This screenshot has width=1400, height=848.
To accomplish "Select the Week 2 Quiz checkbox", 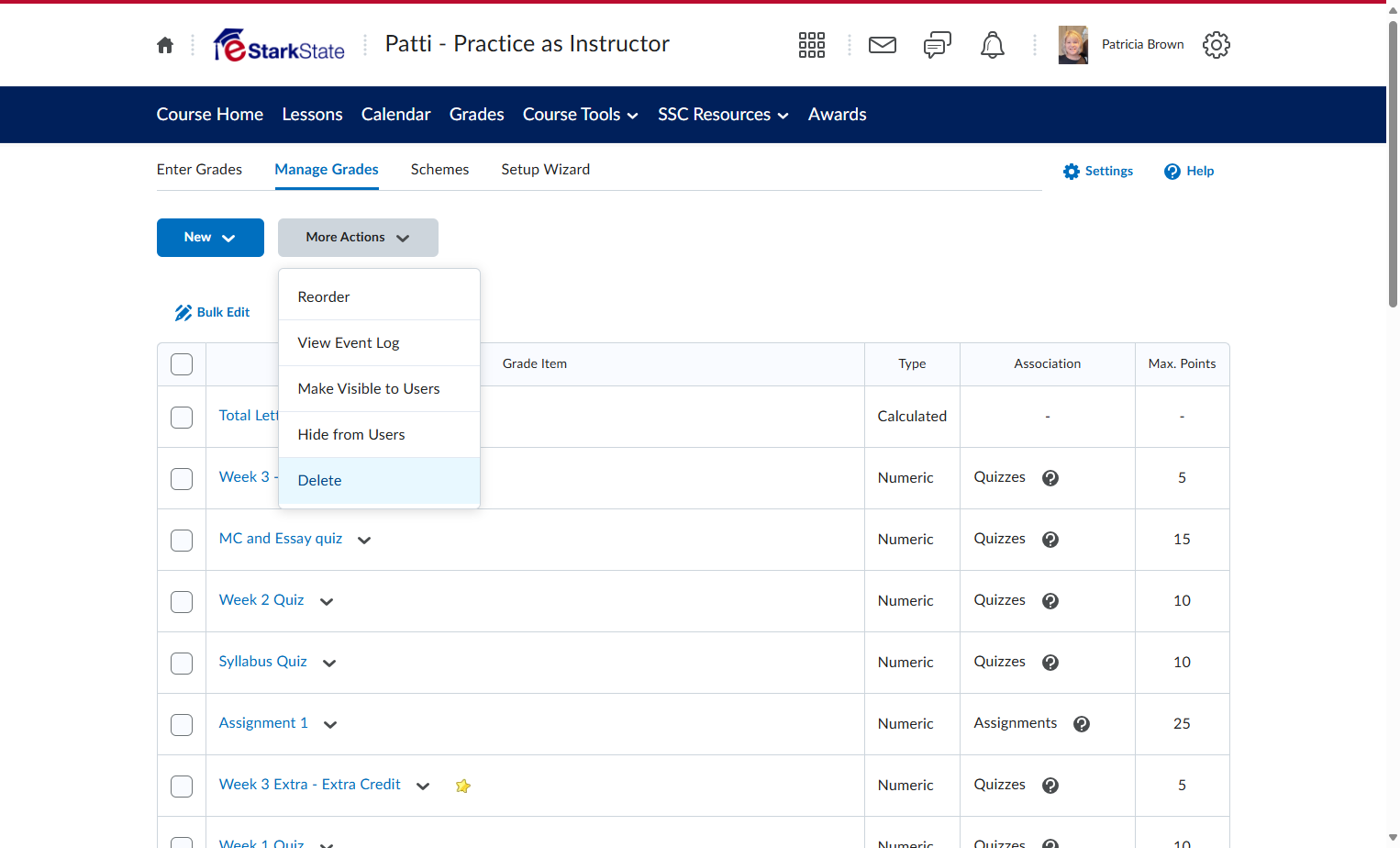I will coord(182,602).
